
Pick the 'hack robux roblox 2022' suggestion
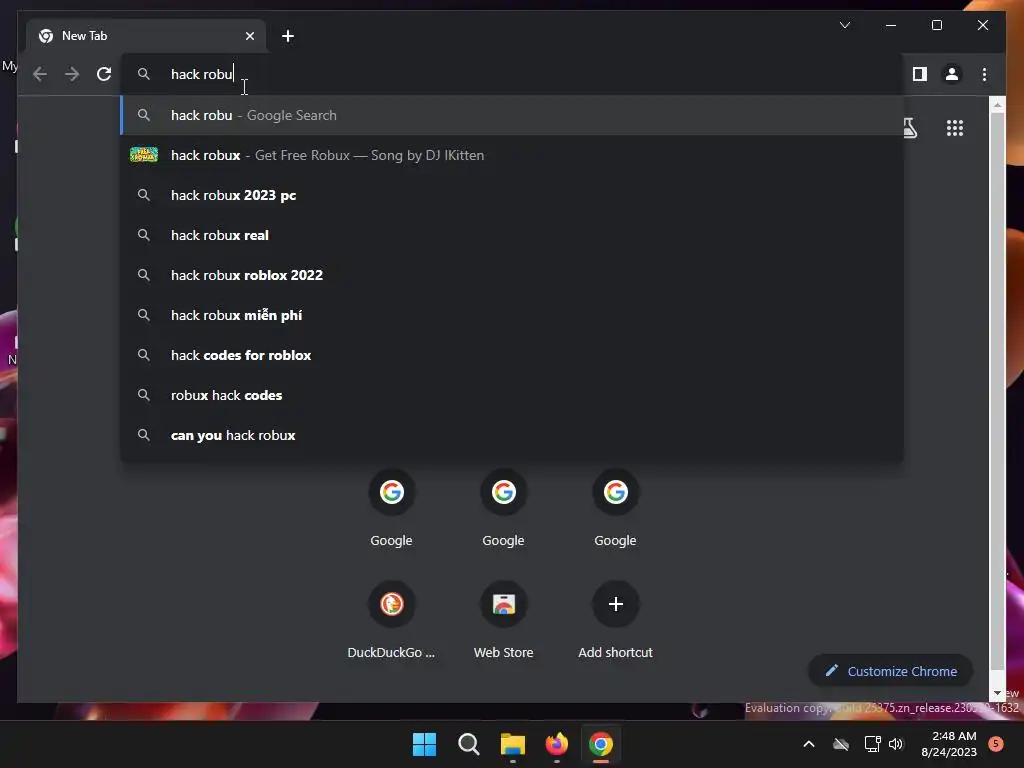pyautogui.click(x=512, y=275)
